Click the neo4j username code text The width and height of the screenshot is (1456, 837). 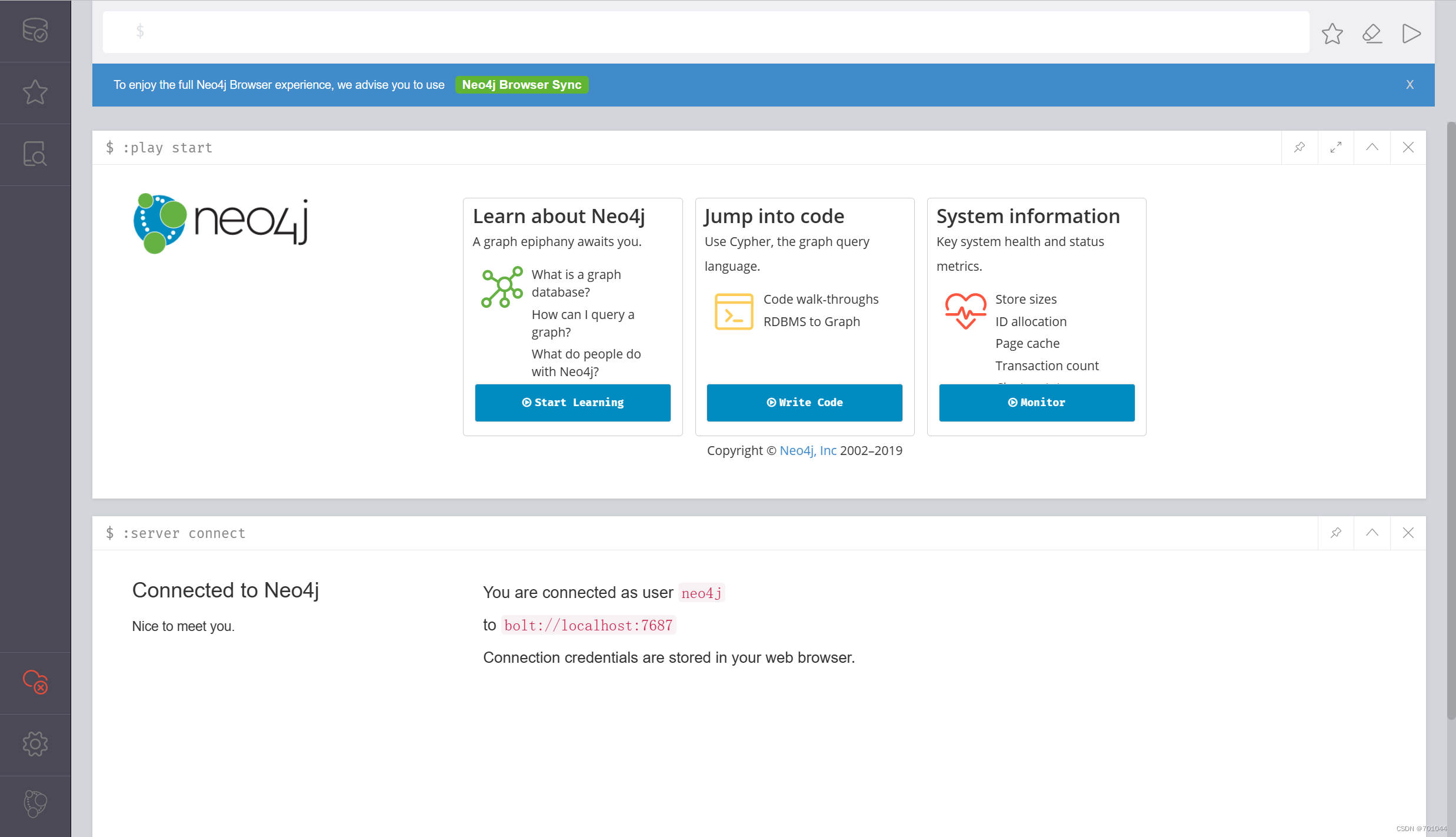point(701,593)
